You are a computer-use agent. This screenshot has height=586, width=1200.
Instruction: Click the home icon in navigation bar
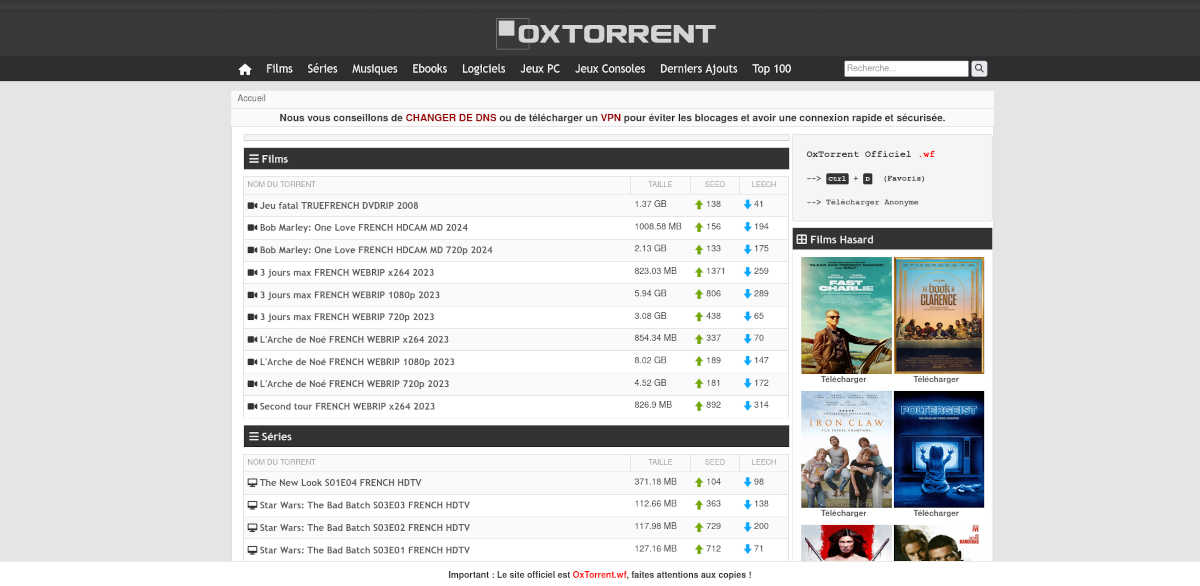point(245,69)
